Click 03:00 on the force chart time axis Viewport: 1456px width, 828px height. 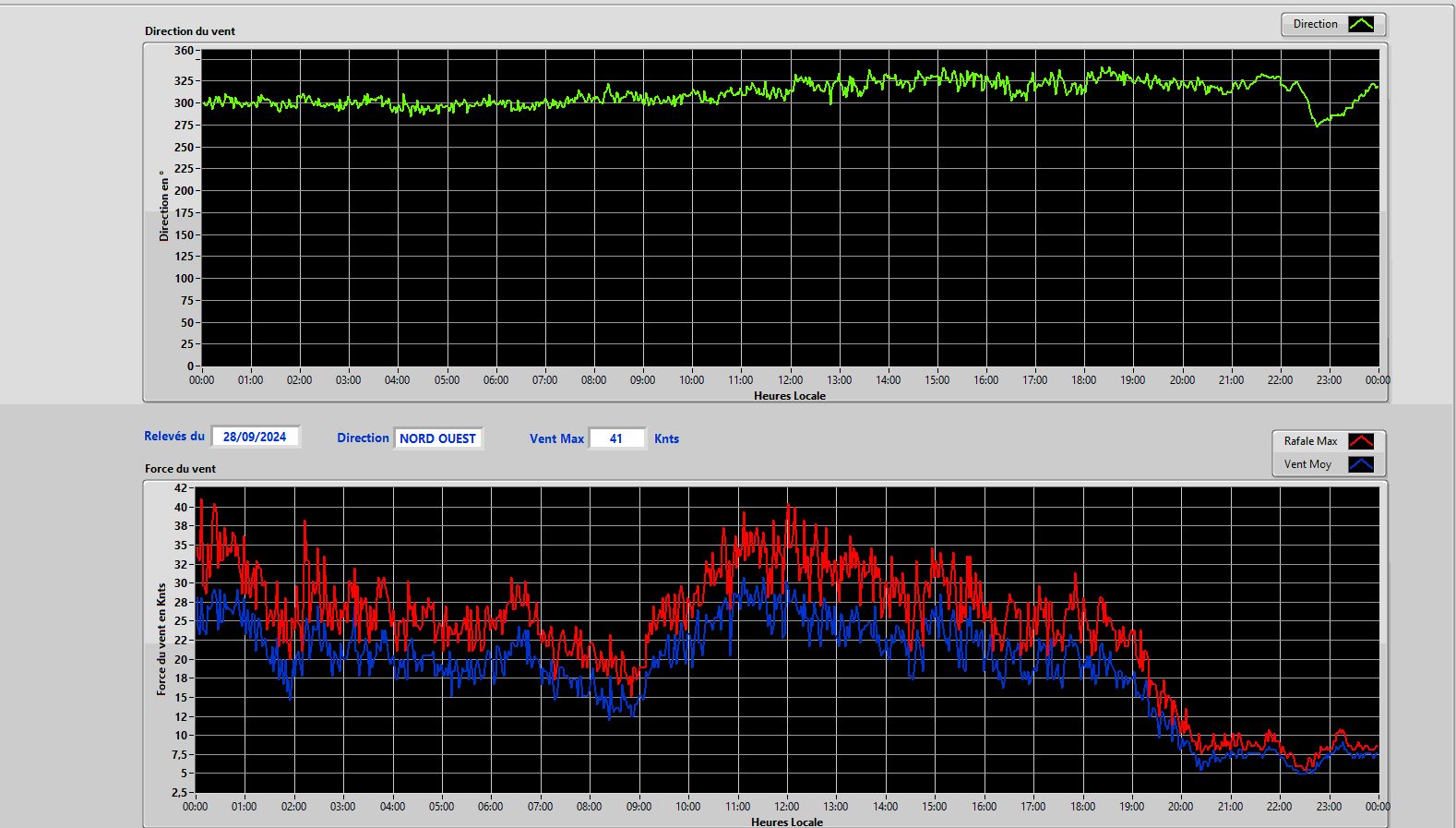click(343, 806)
